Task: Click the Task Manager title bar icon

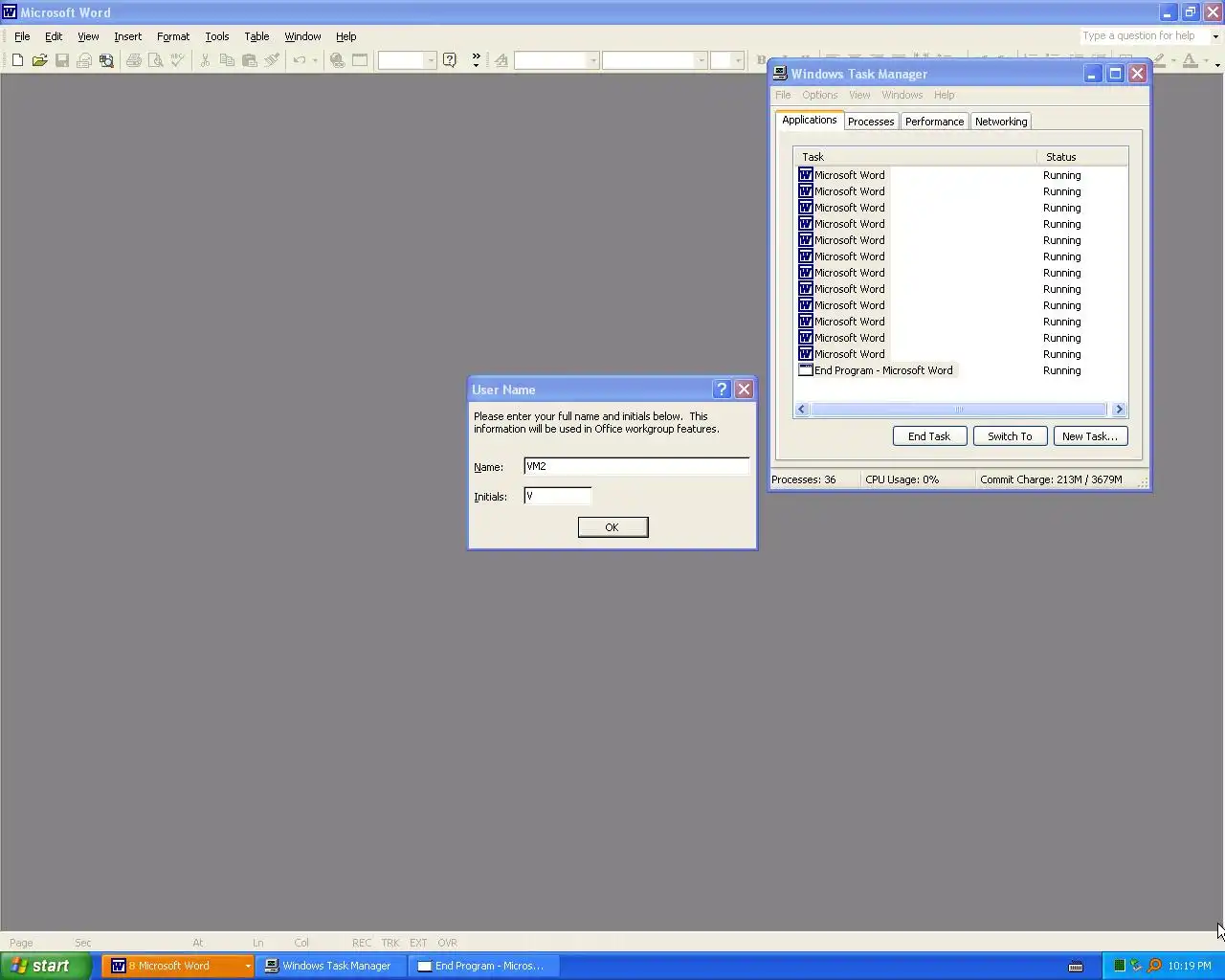Action: tap(780, 74)
